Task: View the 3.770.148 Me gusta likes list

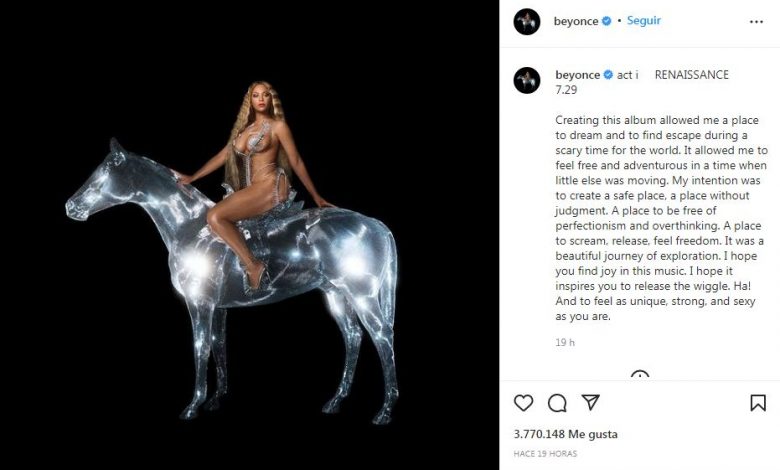Action: [x=566, y=434]
